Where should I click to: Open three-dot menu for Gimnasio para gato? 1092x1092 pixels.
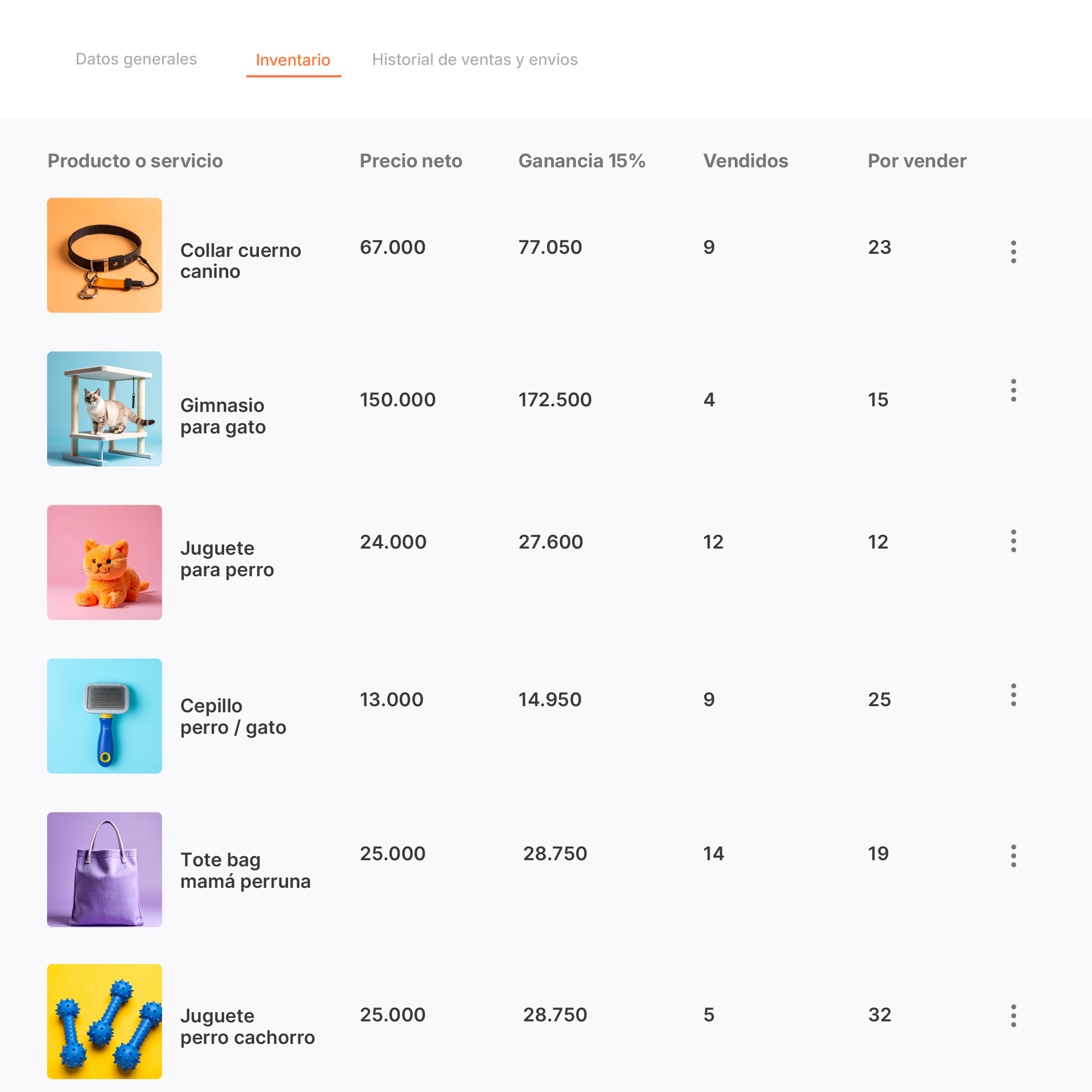pyautogui.click(x=1013, y=390)
